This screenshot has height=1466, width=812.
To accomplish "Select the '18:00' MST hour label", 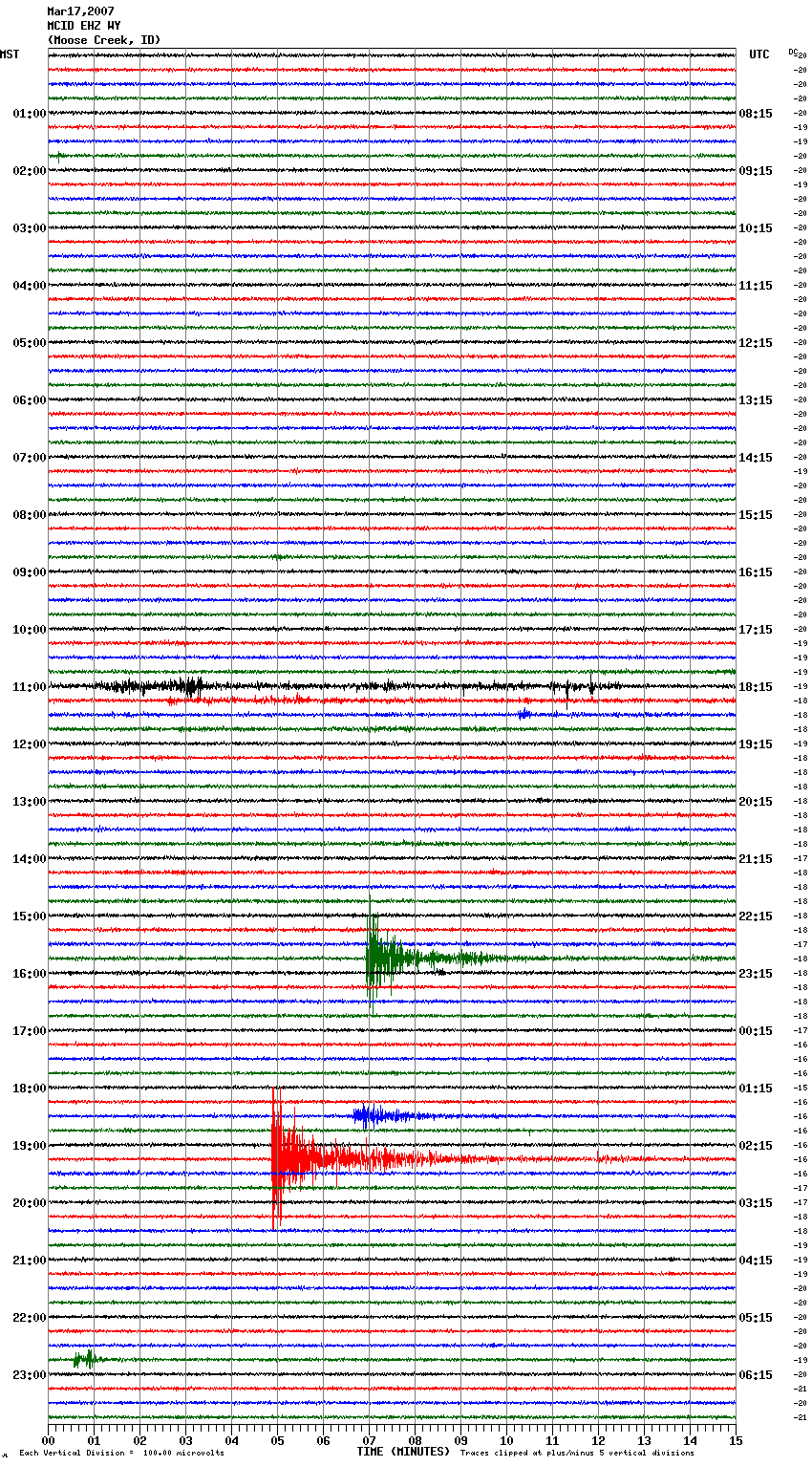I will tap(29, 1089).
